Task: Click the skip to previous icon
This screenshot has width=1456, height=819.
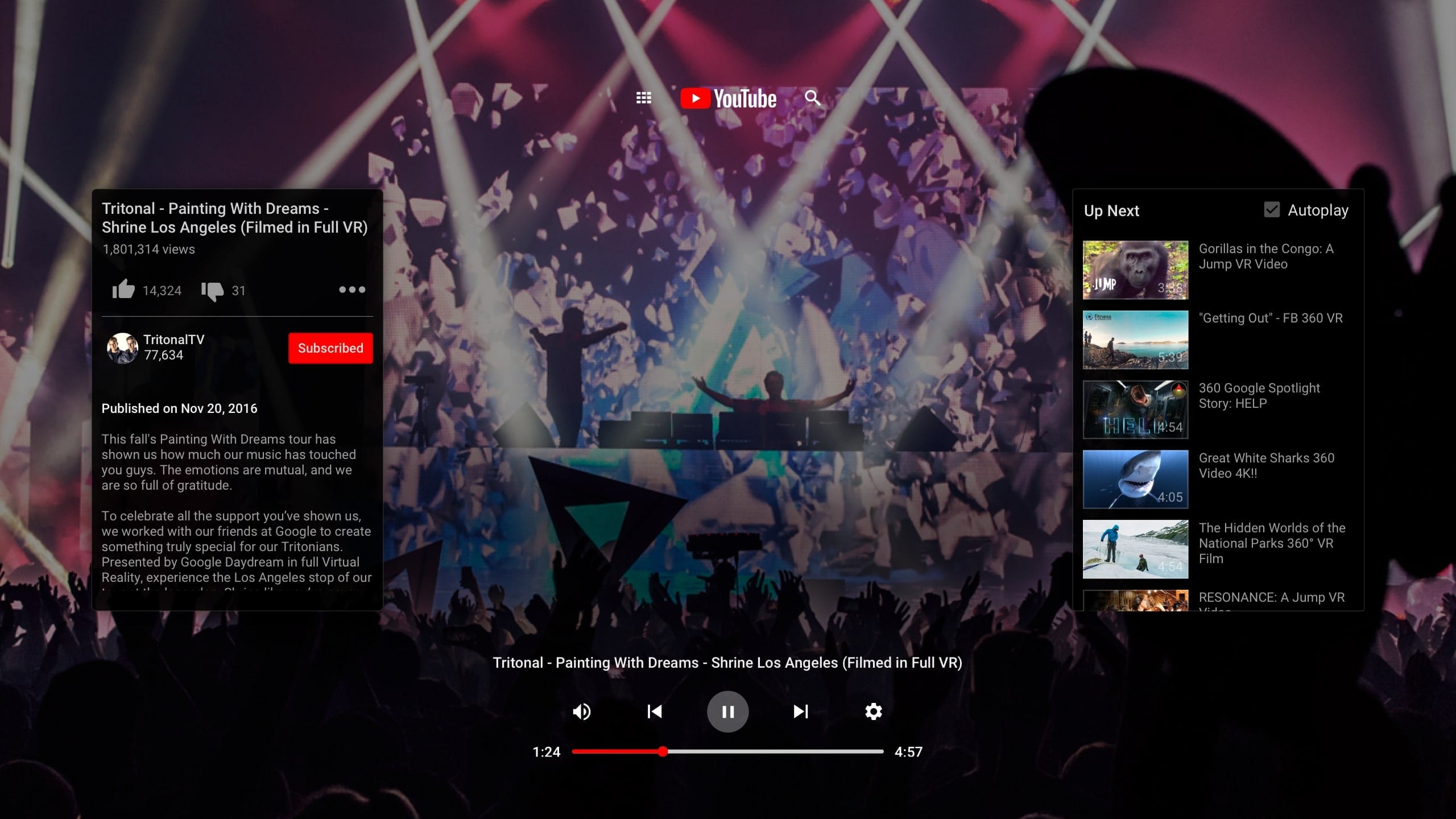Action: [655, 711]
